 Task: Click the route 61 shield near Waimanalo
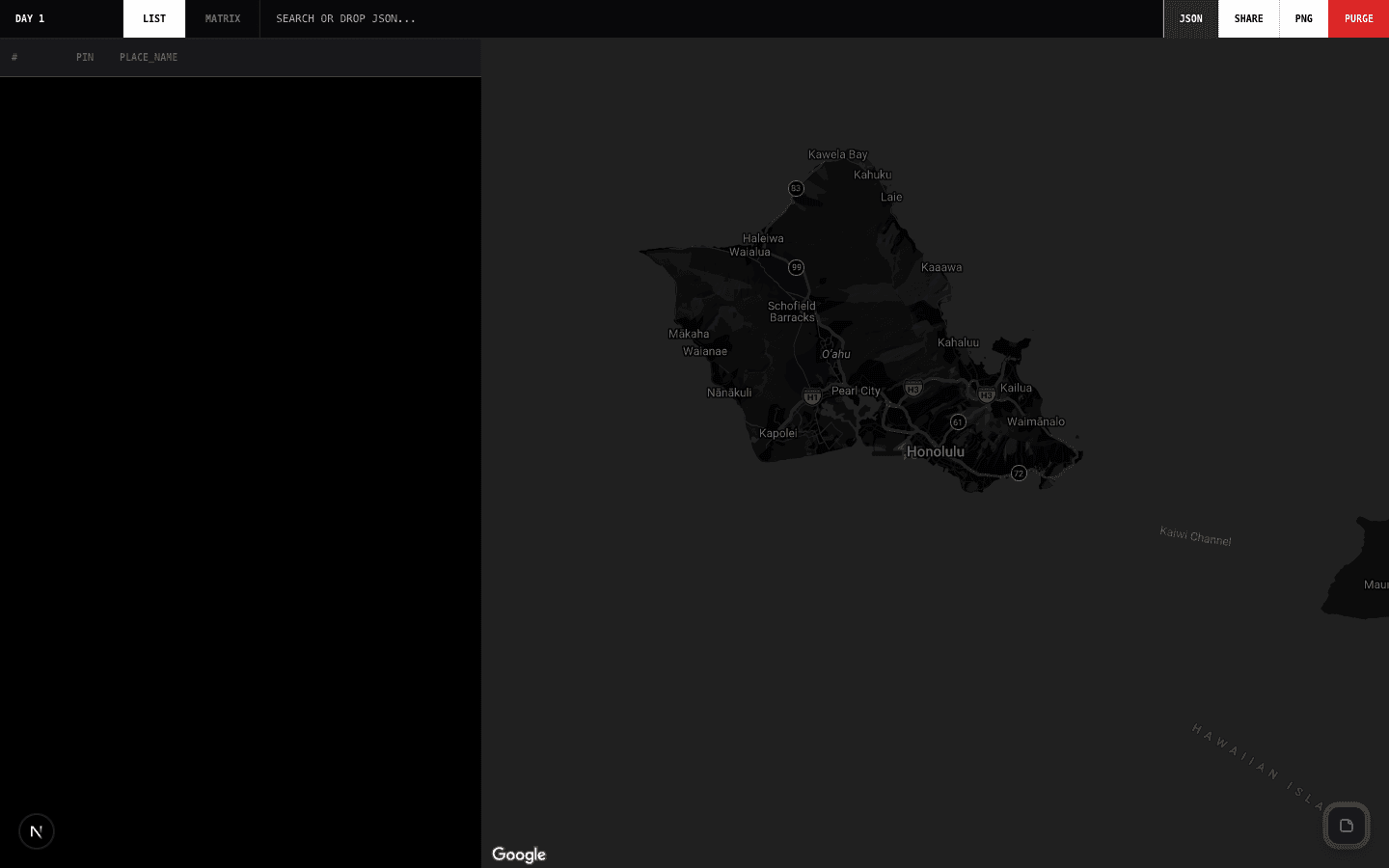point(958,421)
